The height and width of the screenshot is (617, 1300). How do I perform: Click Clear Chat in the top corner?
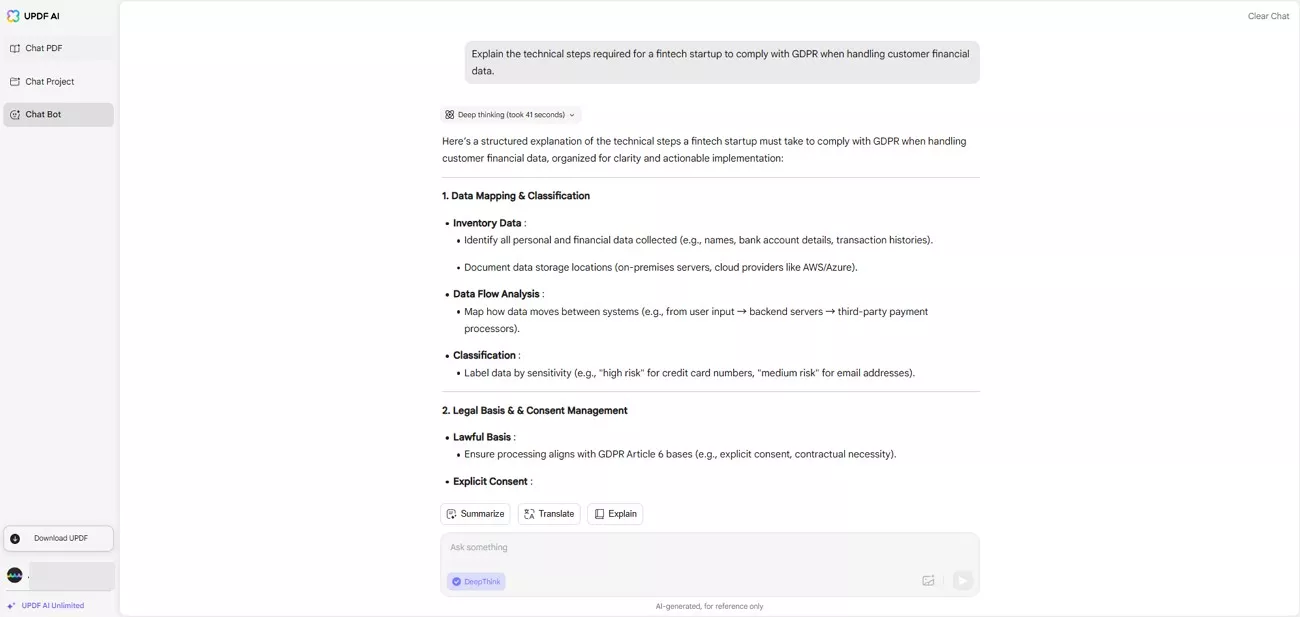(x=1268, y=16)
